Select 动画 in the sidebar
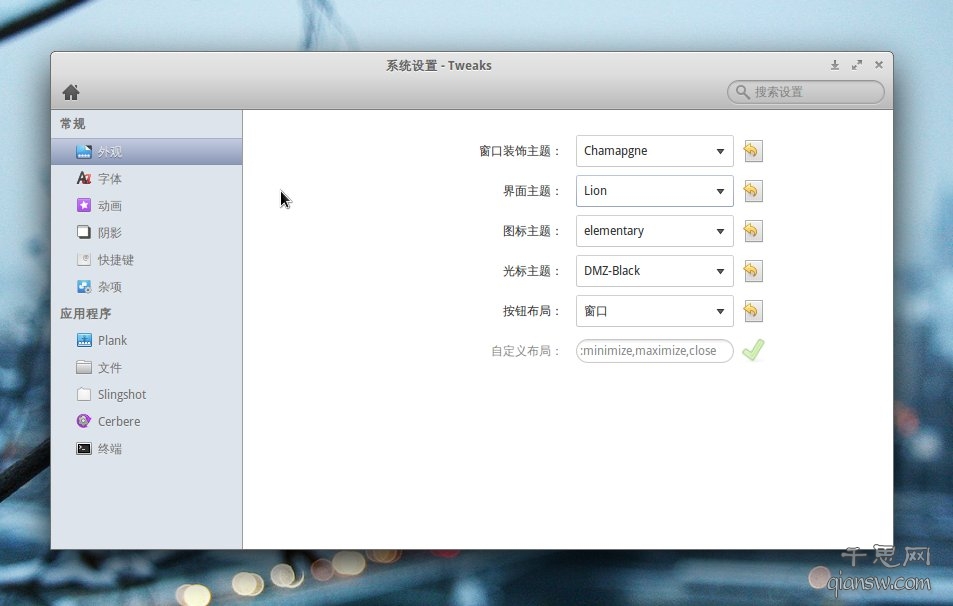 [x=110, y=206]
